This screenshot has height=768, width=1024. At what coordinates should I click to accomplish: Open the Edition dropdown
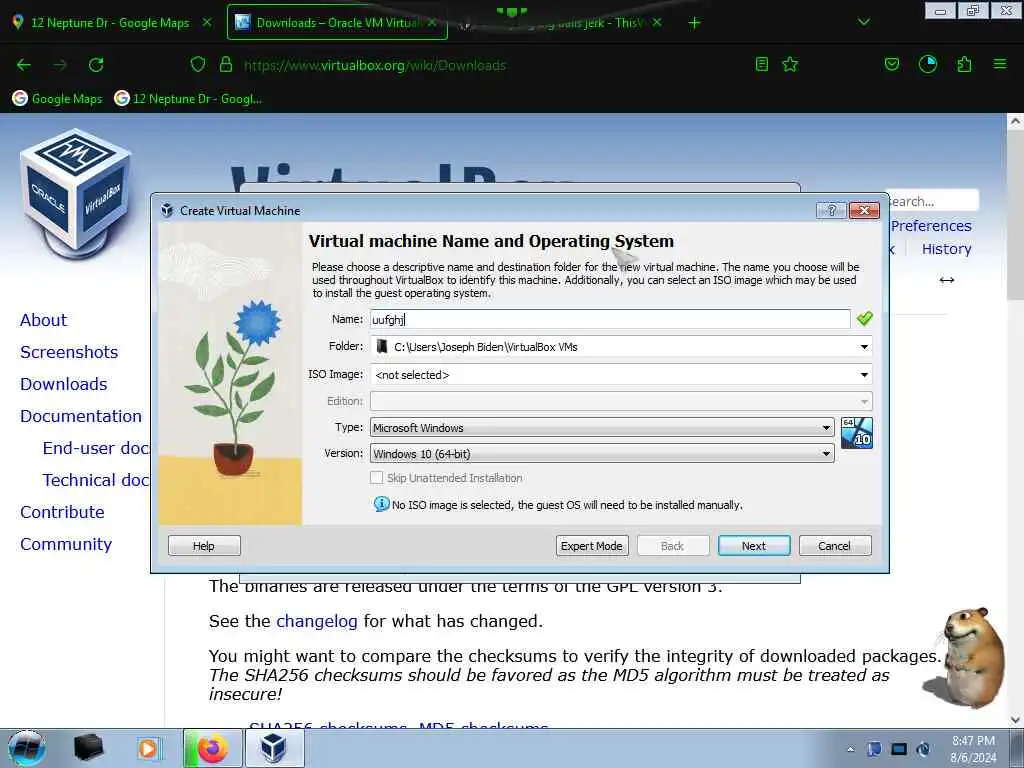click(x=620, y=401)
